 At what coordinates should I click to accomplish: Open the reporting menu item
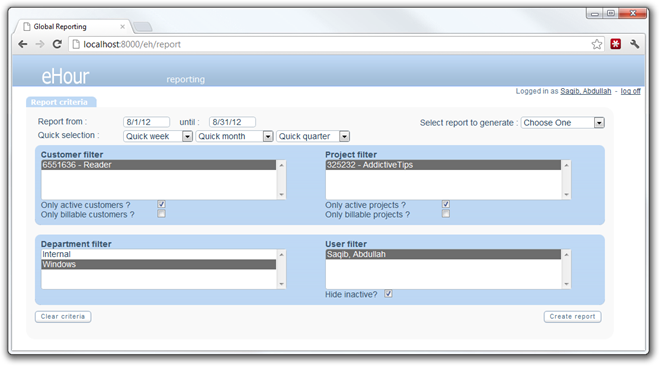tap(186, 79)
